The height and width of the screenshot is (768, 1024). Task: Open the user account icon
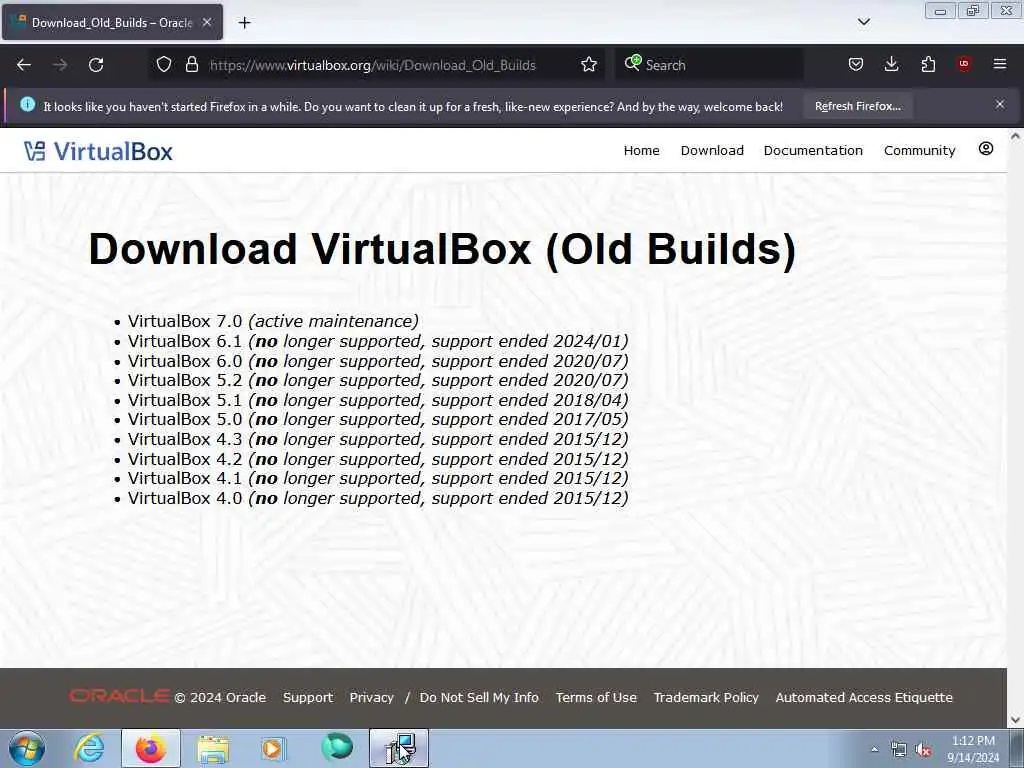(985, 149)
